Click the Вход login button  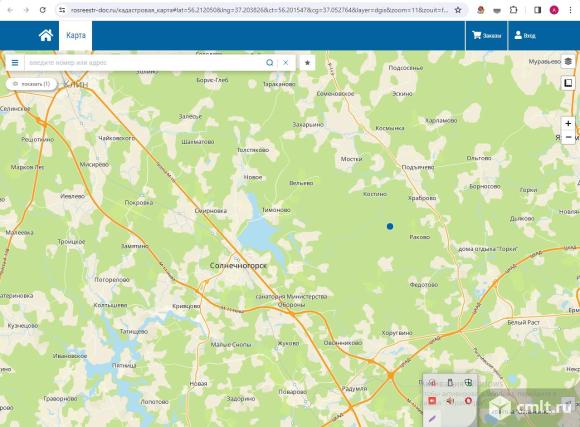[x=525, y=36]
